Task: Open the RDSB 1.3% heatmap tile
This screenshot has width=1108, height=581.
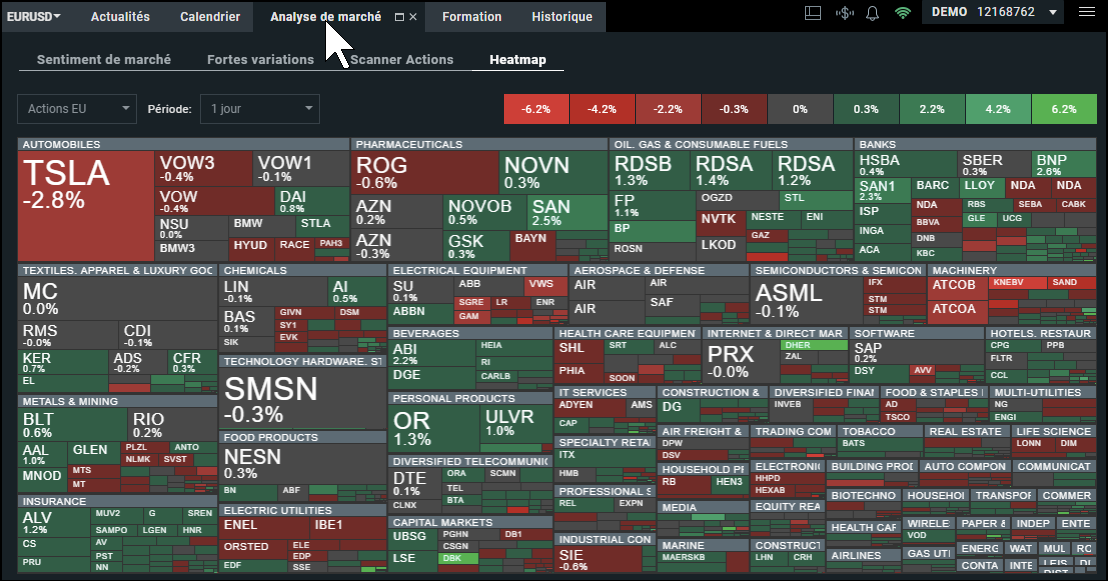Action: 649,170
